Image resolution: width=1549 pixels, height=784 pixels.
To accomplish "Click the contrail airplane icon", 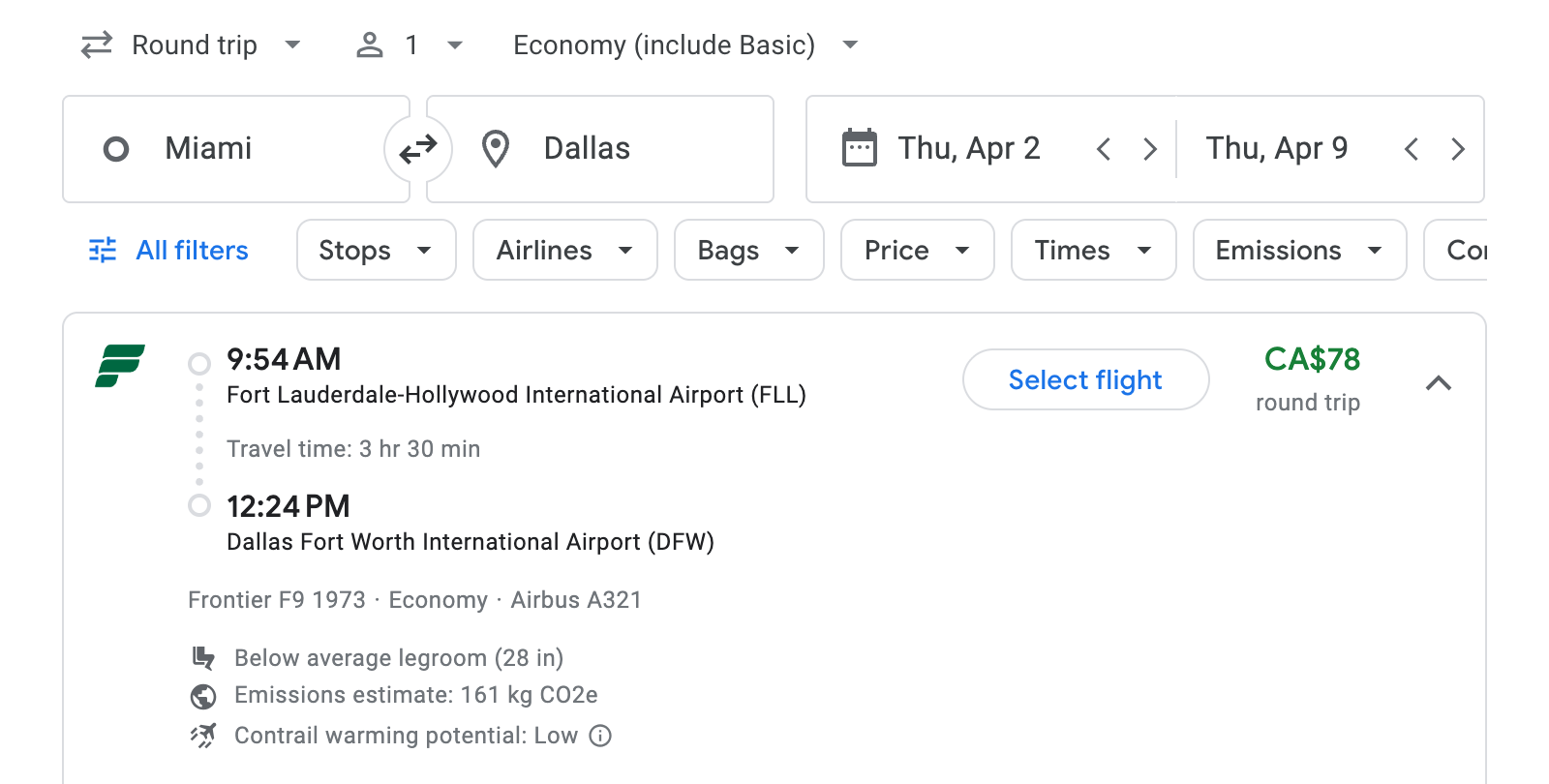I will [x=203, y=736].
